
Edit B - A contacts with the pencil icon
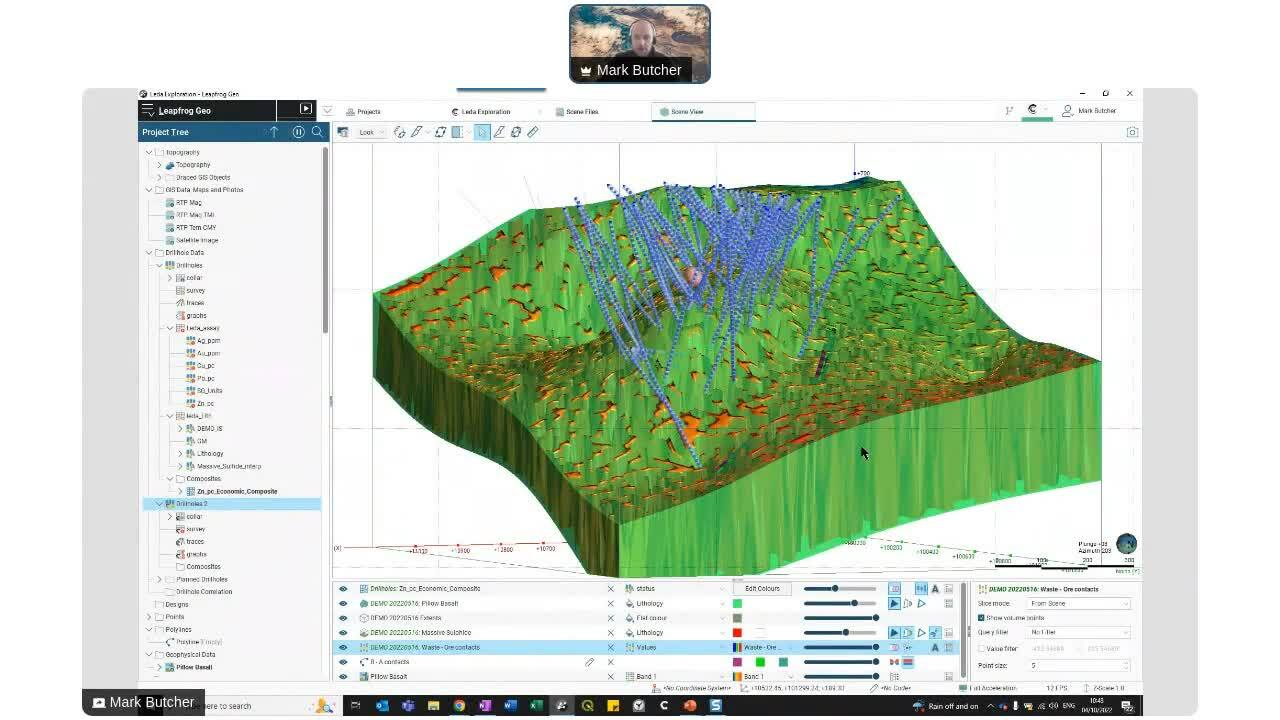tap(590, 662)
